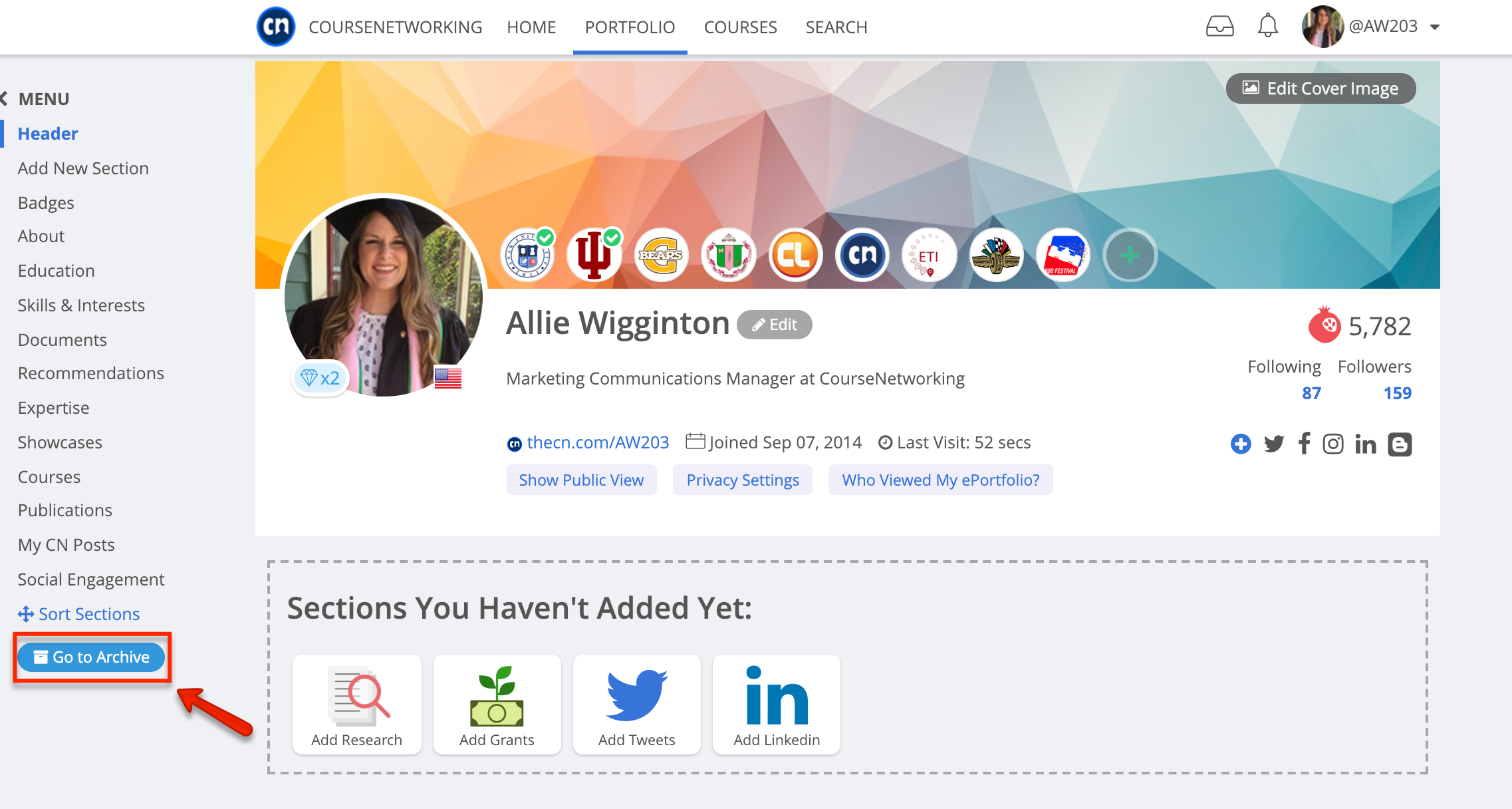Image resolution: width=1512 pixels, height=809 pixels.
Task: Expand the @AW203 account dropdown arrow
Action: point(1435,27)
